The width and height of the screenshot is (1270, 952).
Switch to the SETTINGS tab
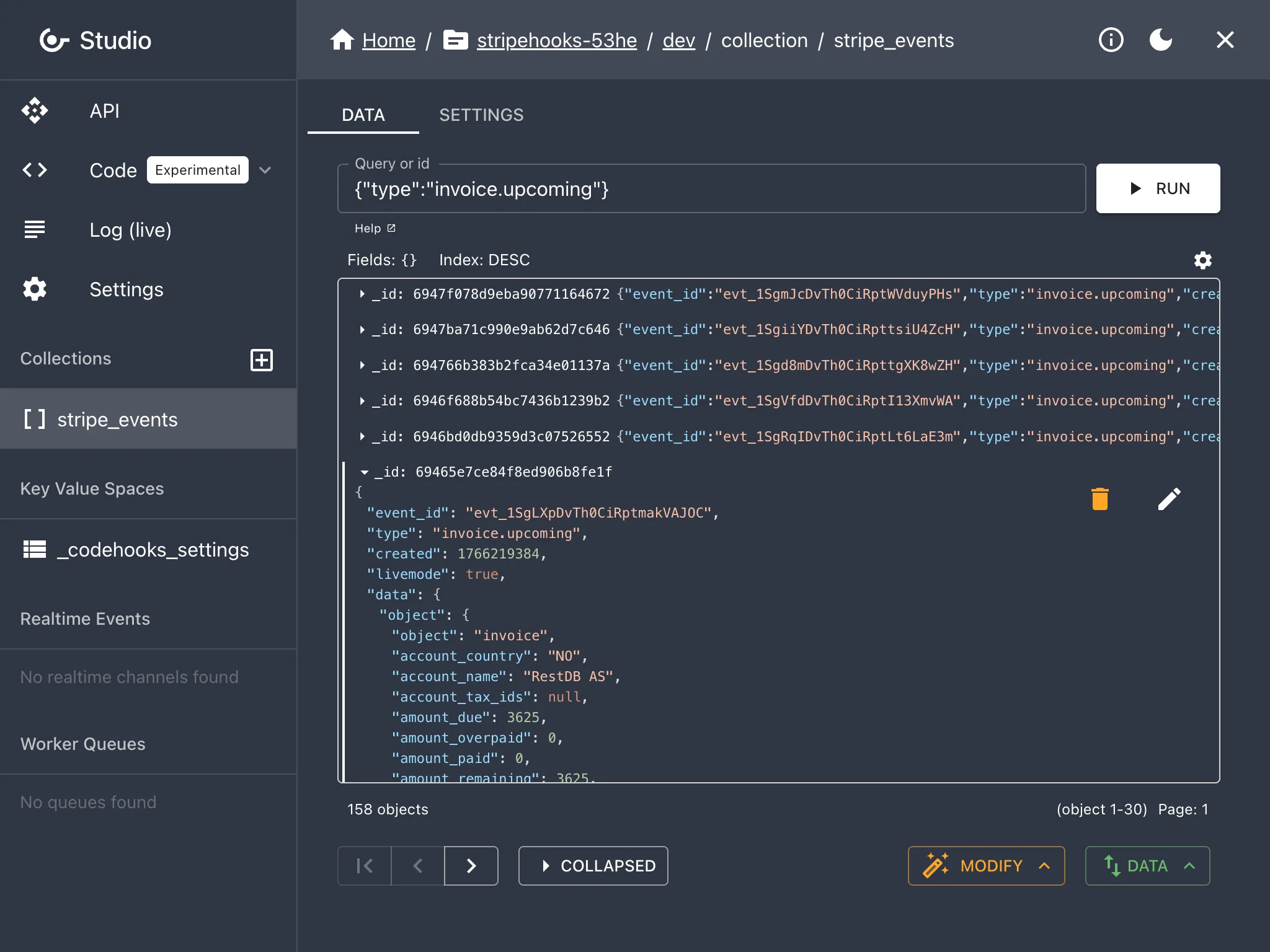tap(482, 115)
